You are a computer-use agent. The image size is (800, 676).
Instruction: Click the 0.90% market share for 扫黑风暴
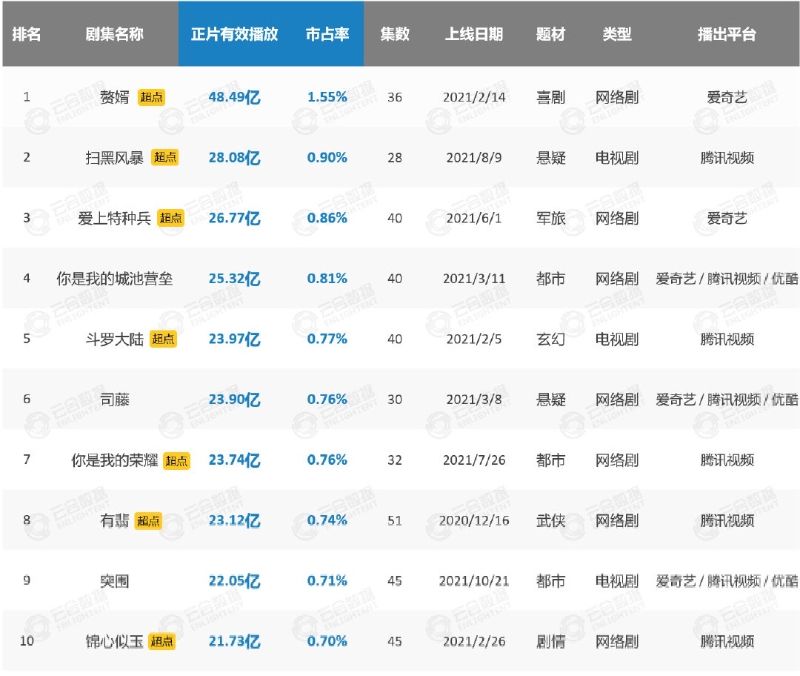327,157
